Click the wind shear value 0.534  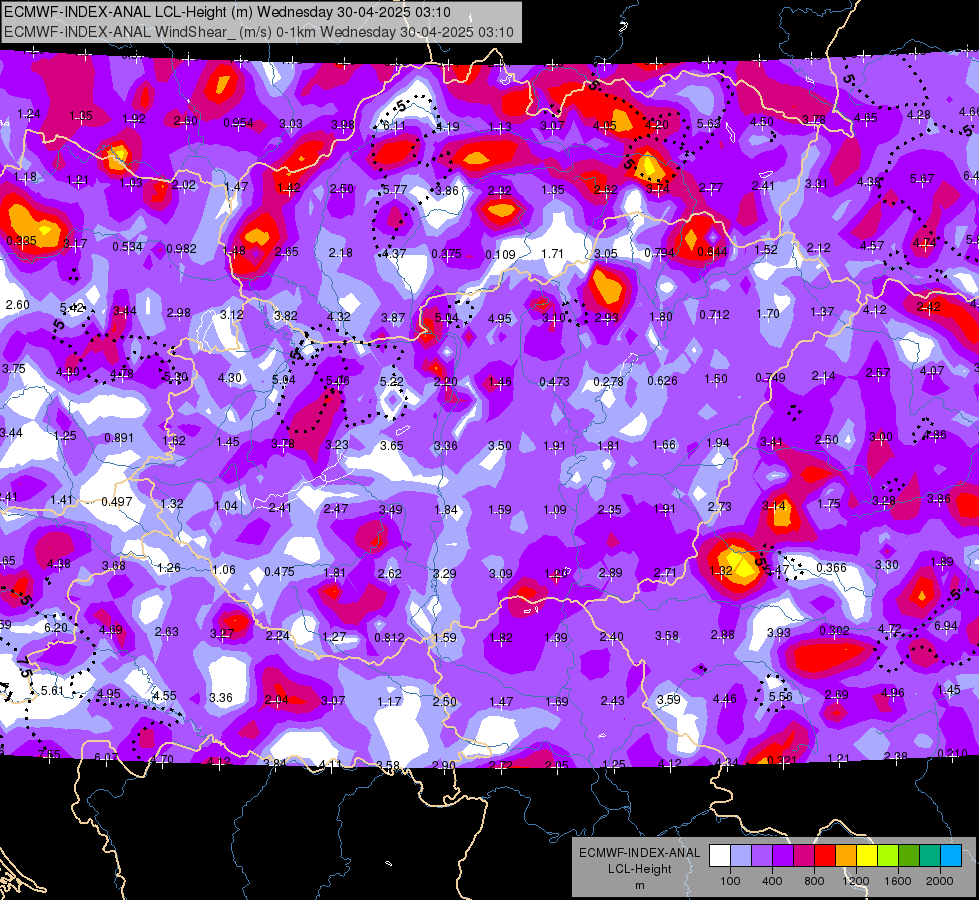127,247
